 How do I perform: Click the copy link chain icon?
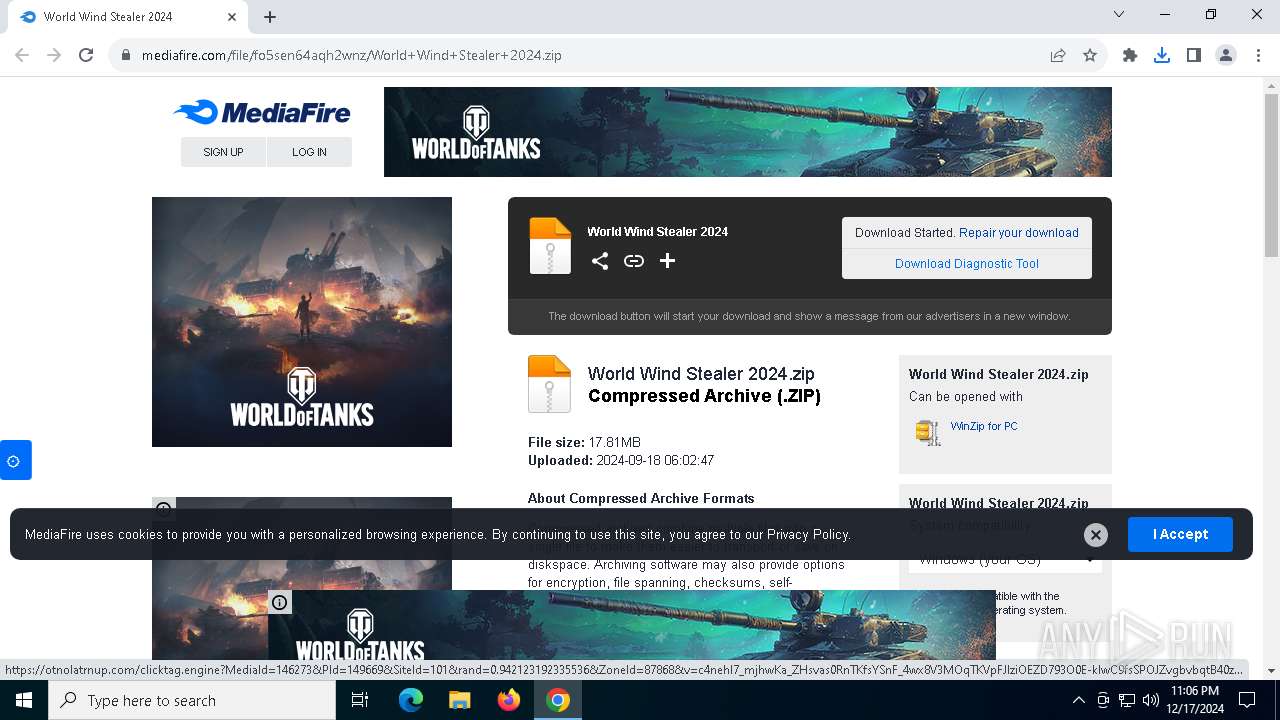coord(634,261)
